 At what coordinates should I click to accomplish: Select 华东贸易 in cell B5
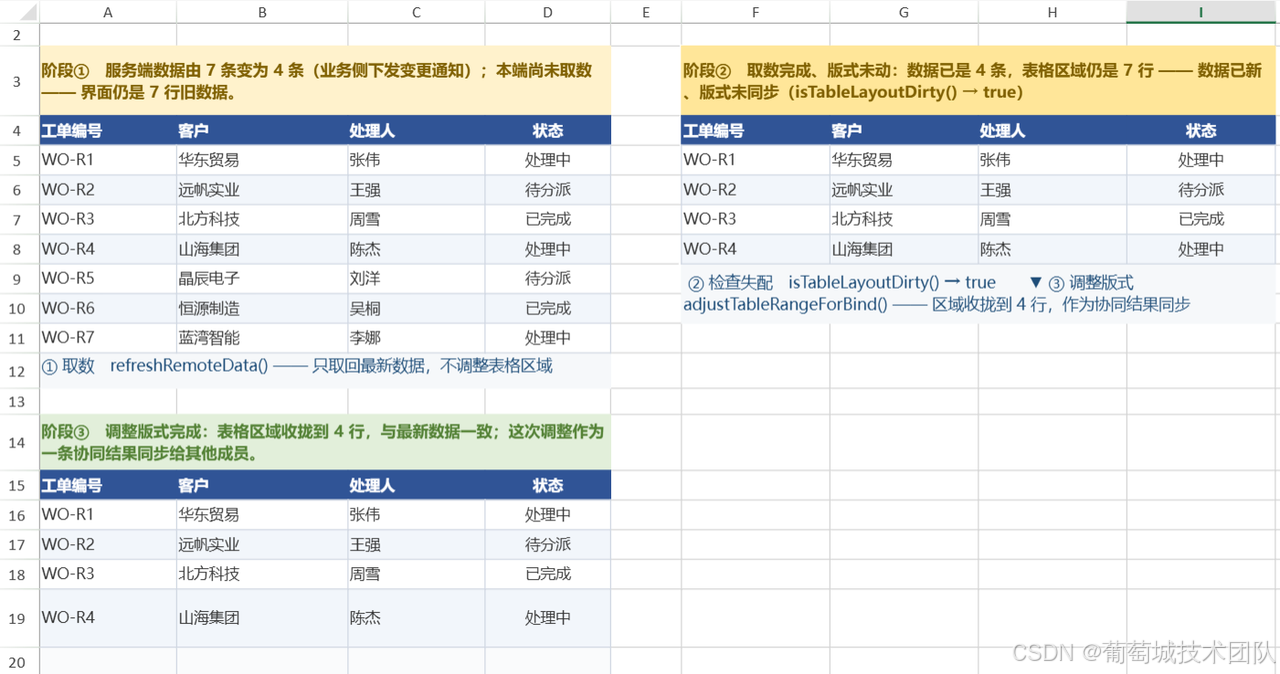[262, 160]
